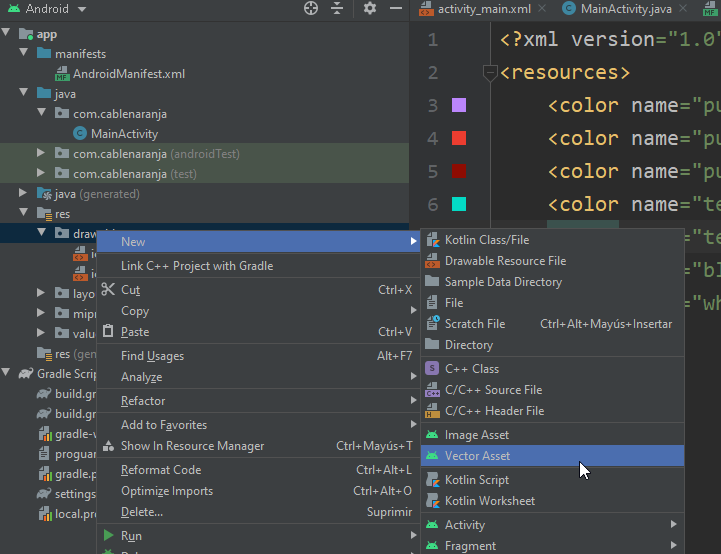
Task: Collapse the Gradle Scripts node
Action: pyautogui.click(x=6, y=372)
